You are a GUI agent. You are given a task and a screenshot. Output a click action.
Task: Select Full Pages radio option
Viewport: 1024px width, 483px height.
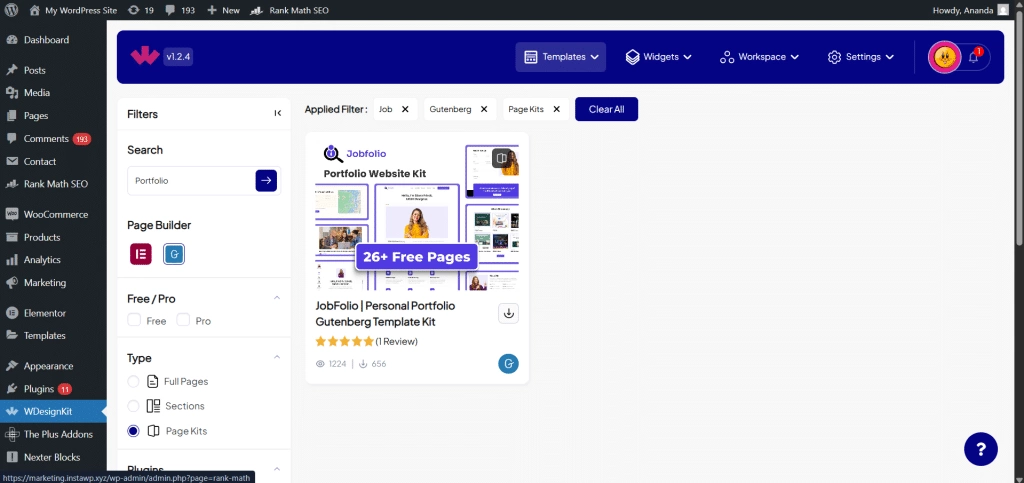point(133,381)
